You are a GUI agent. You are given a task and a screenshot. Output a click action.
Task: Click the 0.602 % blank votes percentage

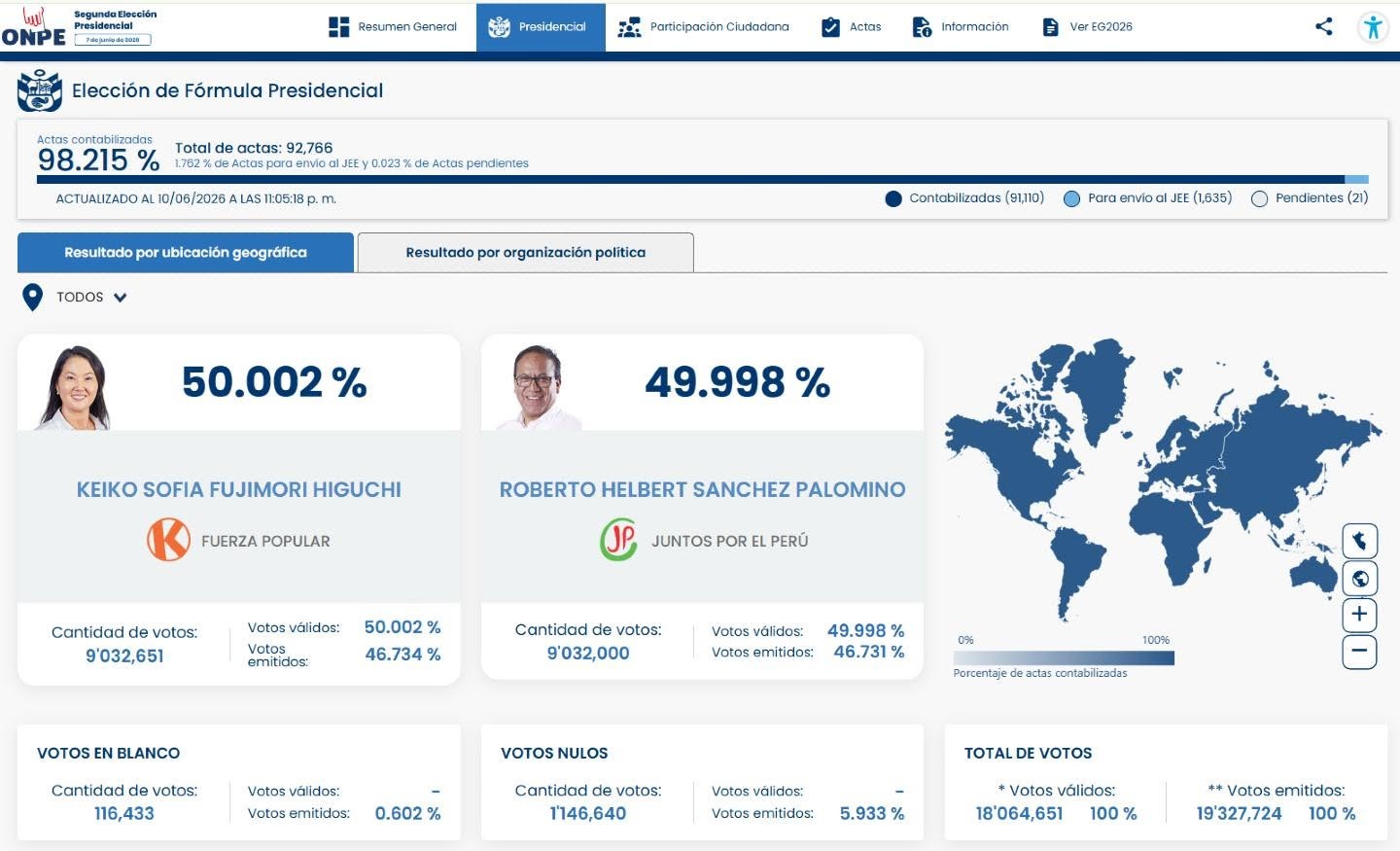point(407,814)
